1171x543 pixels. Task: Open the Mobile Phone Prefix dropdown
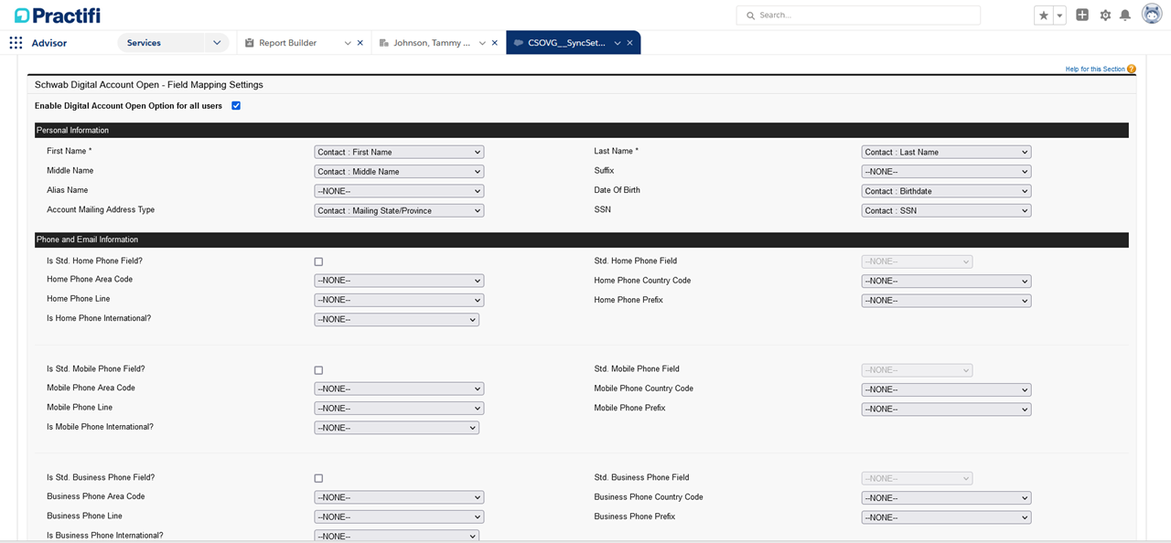(x=946, y=409)
